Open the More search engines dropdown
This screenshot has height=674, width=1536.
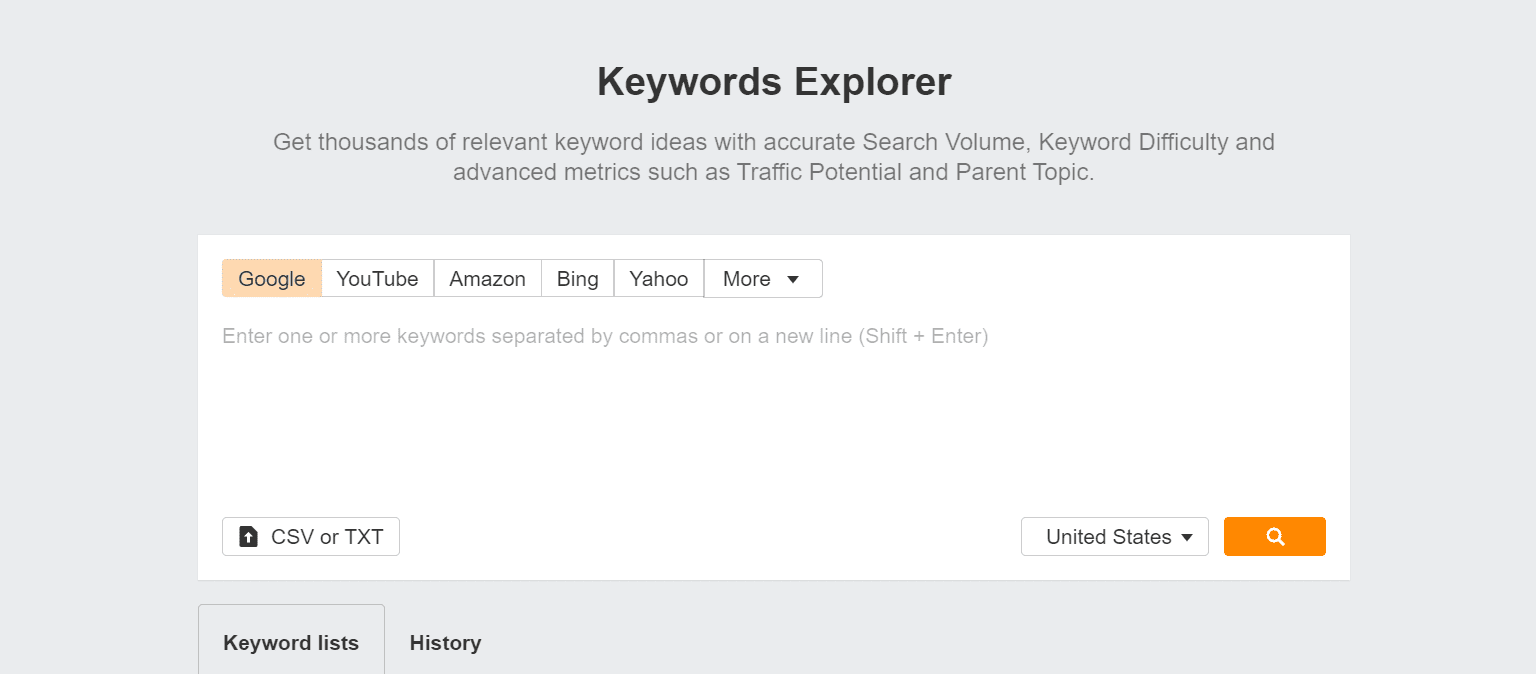pyautogui.click(x=763, y=279)
